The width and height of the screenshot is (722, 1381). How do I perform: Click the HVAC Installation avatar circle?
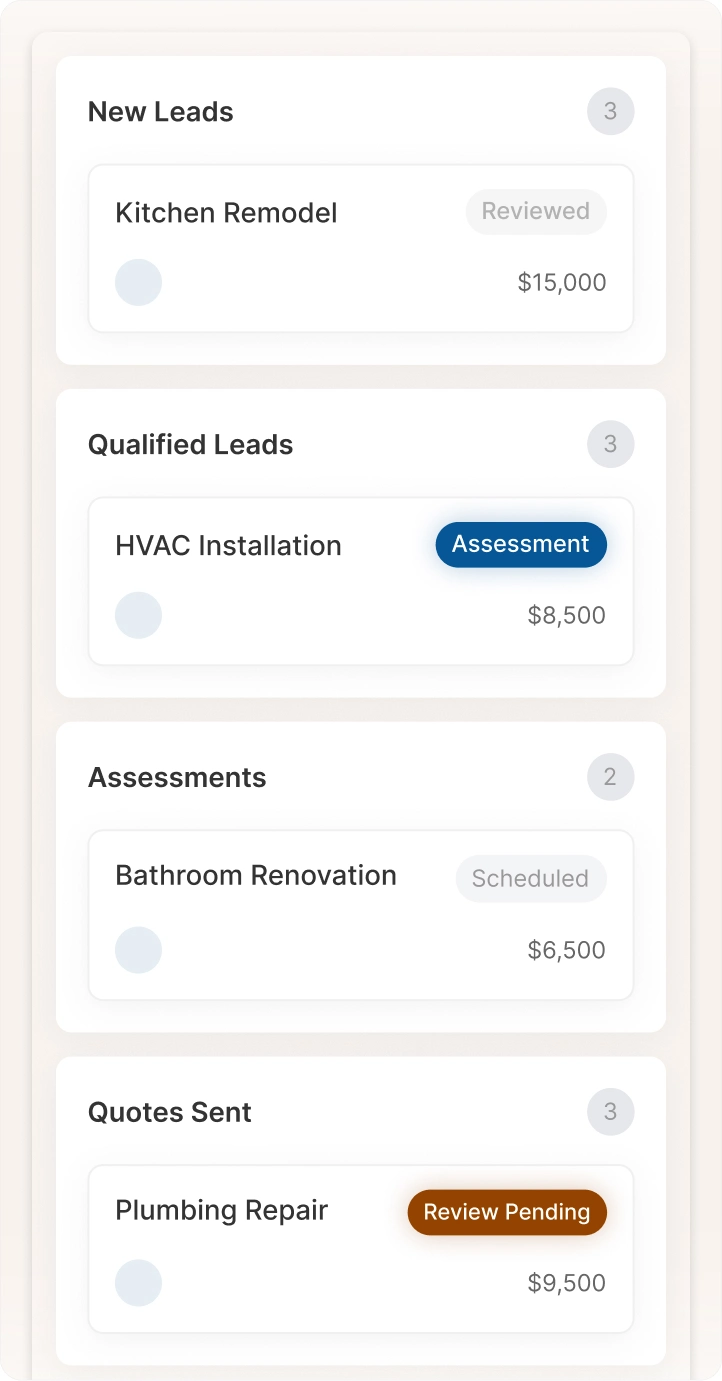point(138,615)
